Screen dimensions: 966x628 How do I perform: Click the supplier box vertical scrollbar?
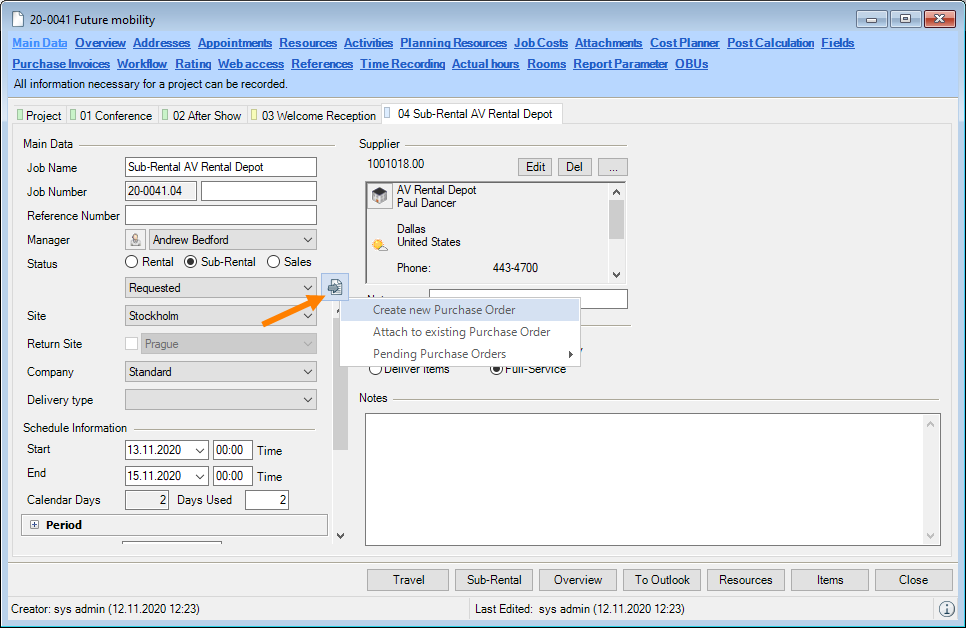pos(616,232)
